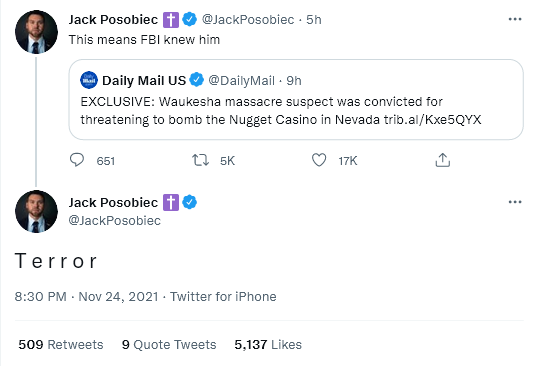Open the @JackPosobiec handle under lower name
The image size is (535, 366).
(x=115, y=220)
